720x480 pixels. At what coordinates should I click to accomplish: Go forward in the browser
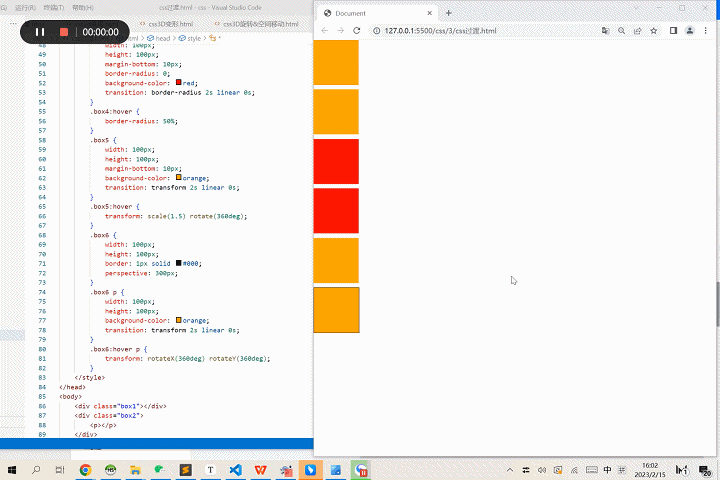(x=340, y=31)
